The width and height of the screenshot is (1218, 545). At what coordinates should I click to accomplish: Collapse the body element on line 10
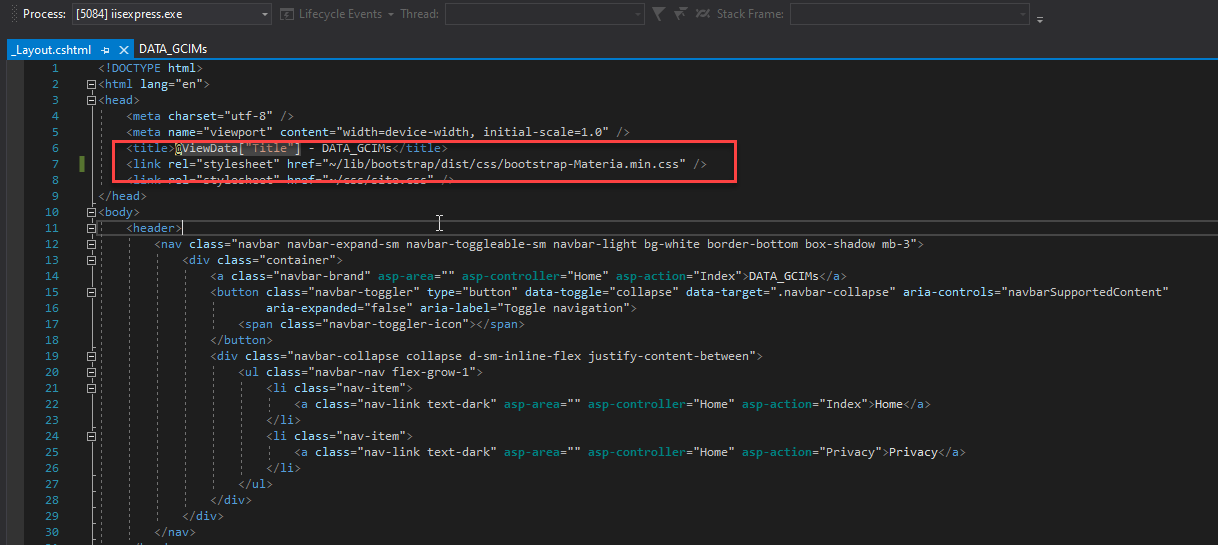point(92,212)
